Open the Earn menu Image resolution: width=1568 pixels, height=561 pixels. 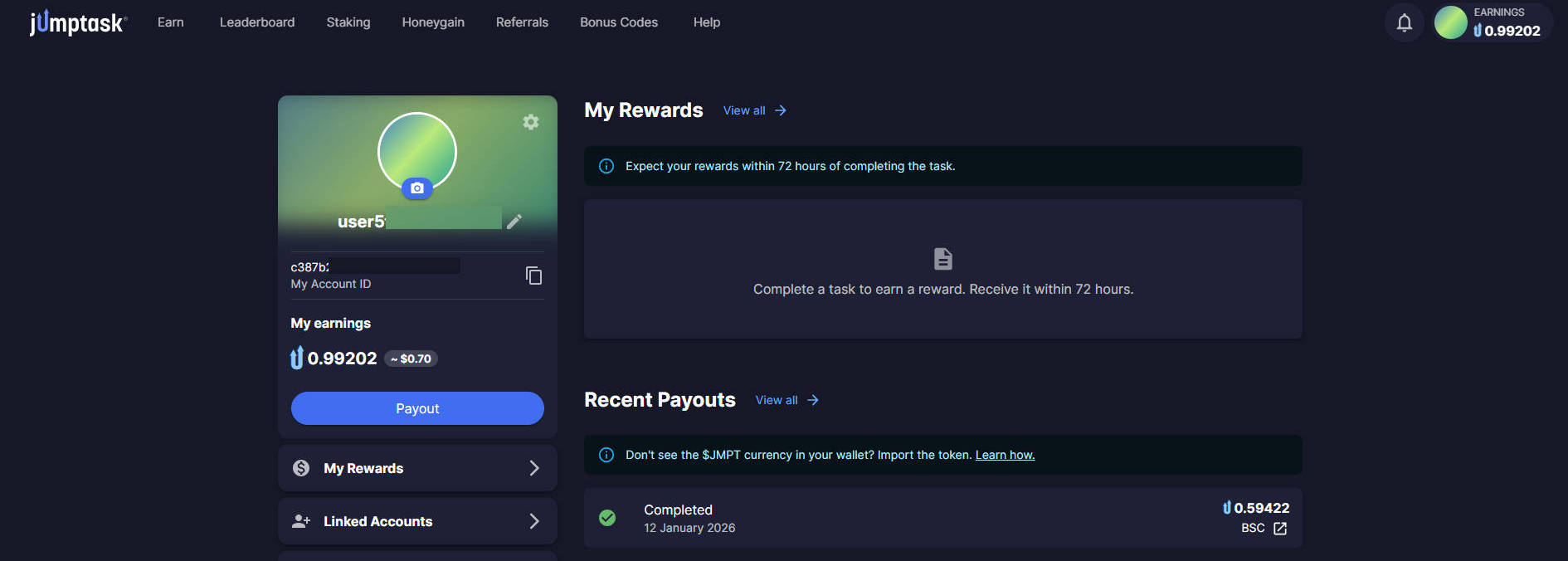pos(171,22)
